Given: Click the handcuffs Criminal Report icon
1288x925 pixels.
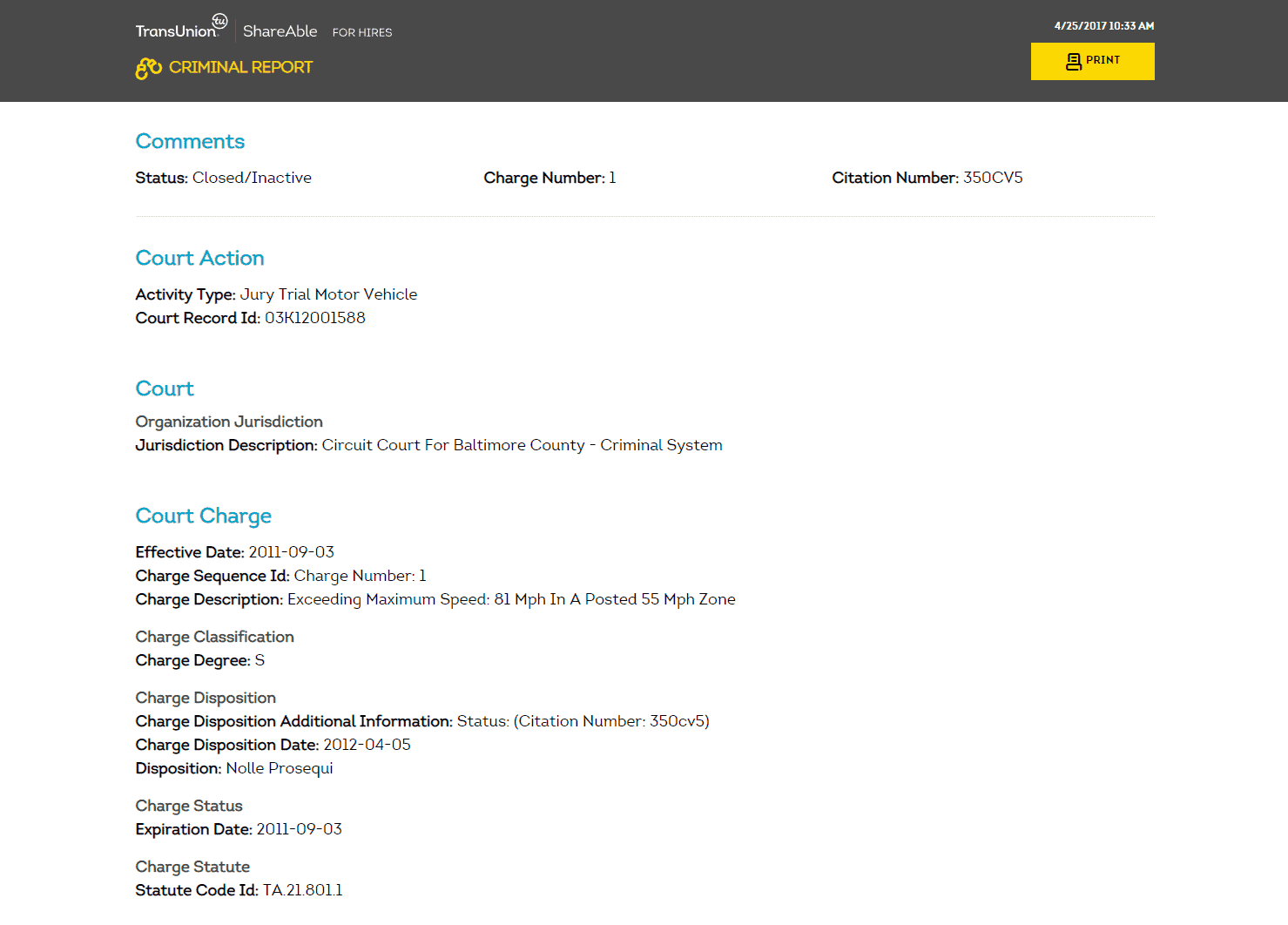Looking at the screenshot, I should 149,68.
